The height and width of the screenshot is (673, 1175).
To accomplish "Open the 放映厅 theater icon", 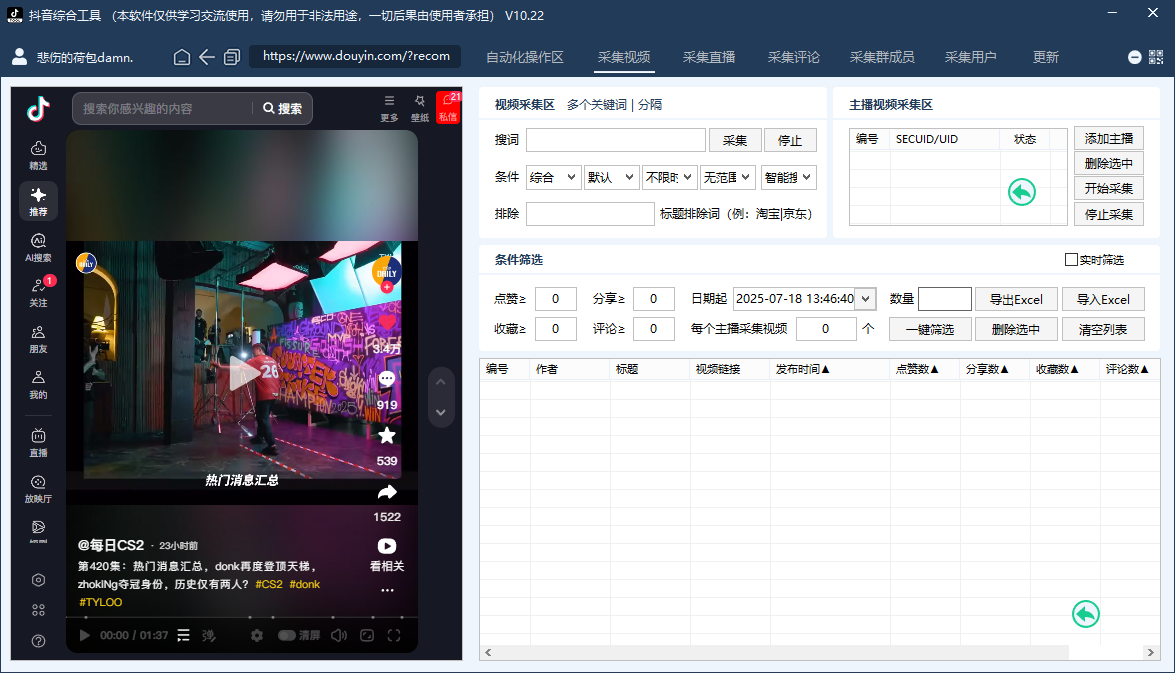I will (38, 487).
